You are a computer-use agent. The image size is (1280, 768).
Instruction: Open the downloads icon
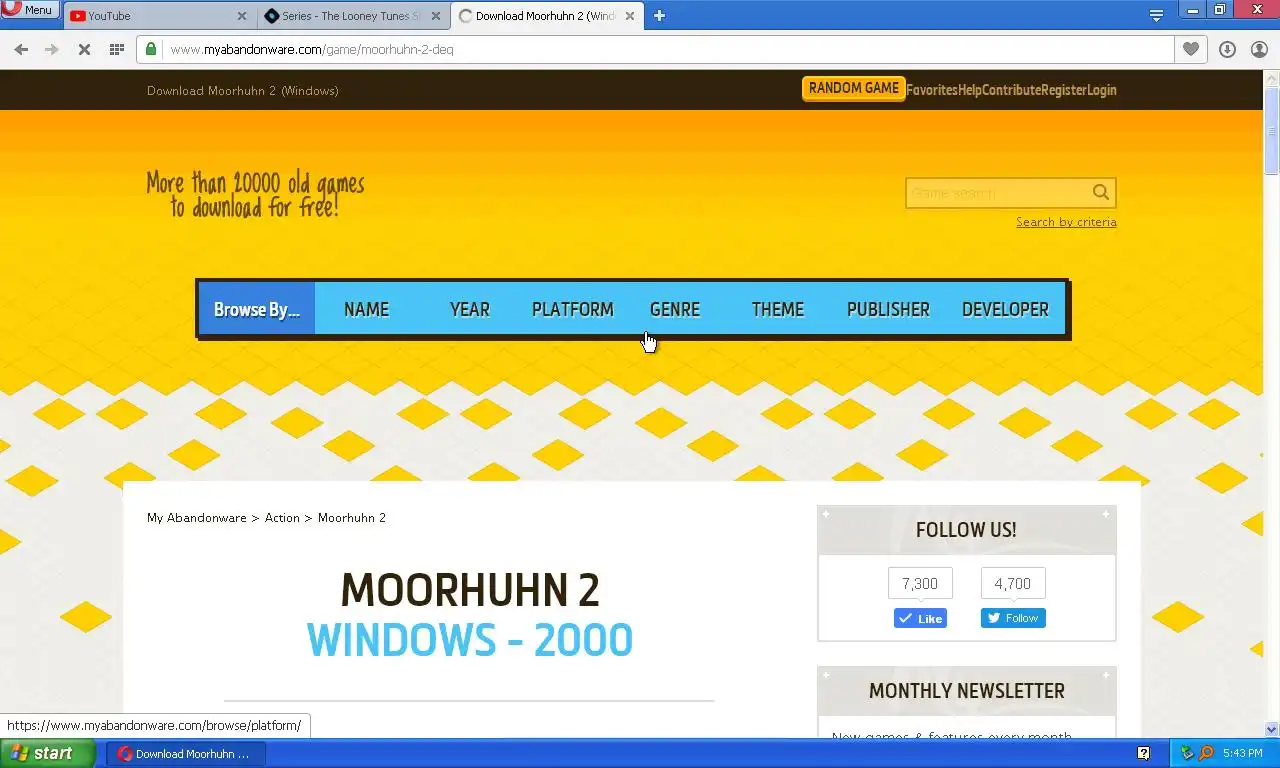click(1227, 49)
